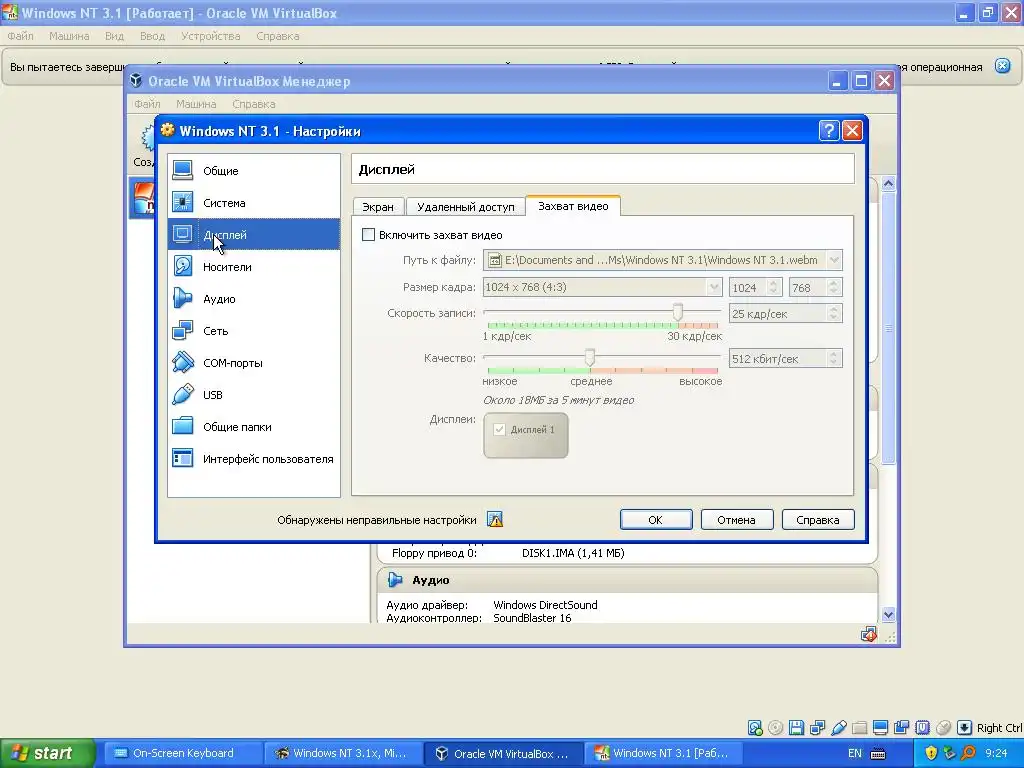Switch to the Экран tab
Image resolution: width=1024 pixels, height=768 pixels.
click(x=378, y=206)
